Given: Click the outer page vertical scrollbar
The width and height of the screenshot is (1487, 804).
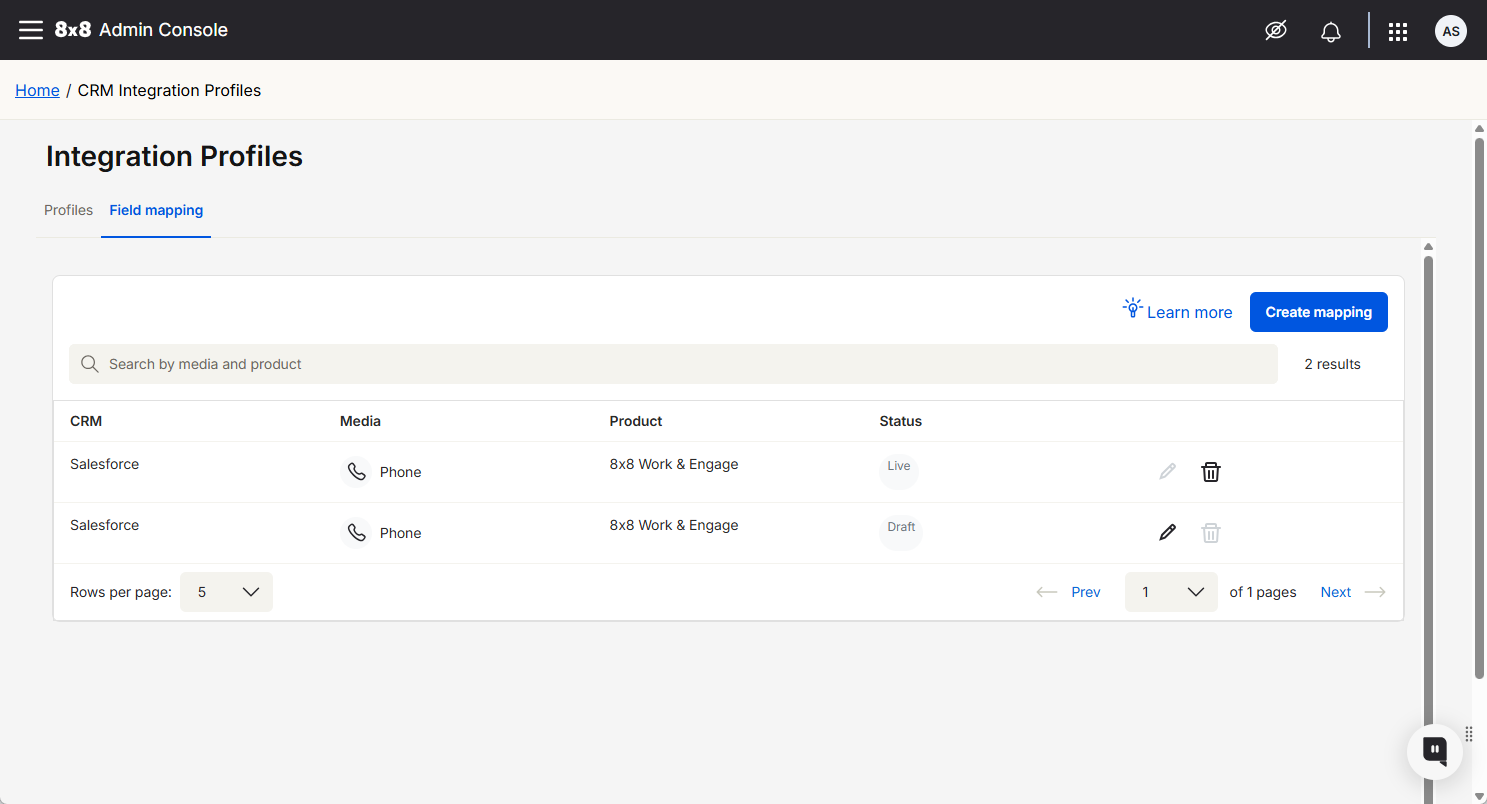Looking at the screenshot, I should pos(1480,410).
